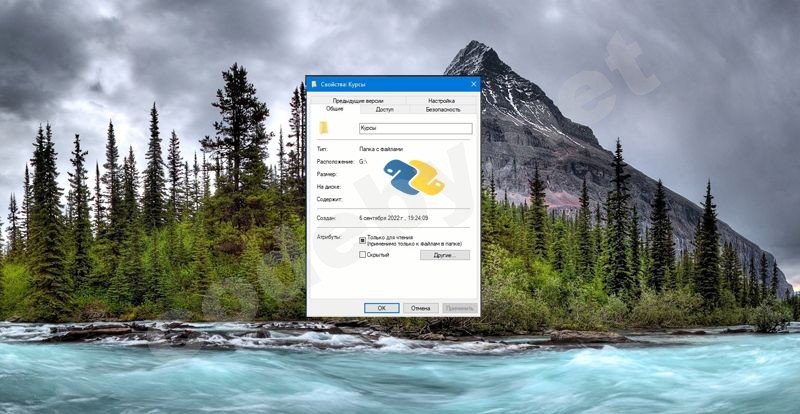This screenshot has height=414, width=800.
Task: Click the 'Создан:' label
Action: click(x=326, y=218)
